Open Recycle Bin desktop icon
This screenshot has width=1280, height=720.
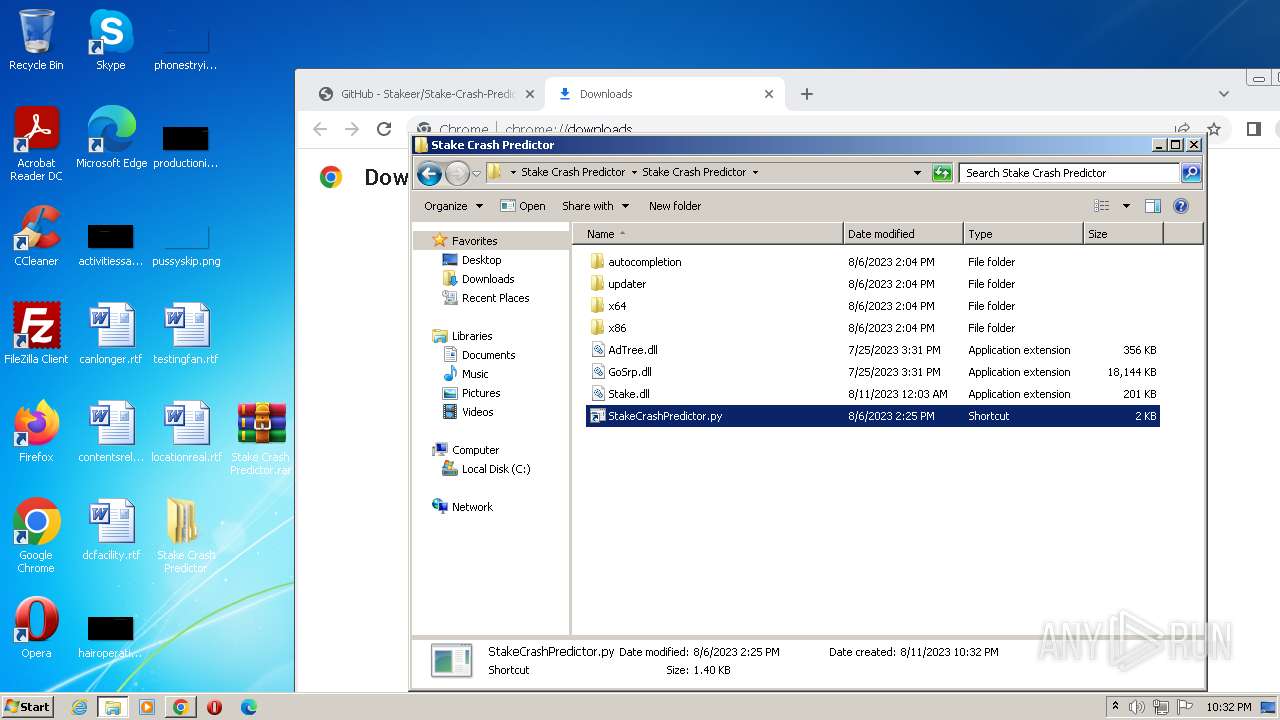coord(36,40)
